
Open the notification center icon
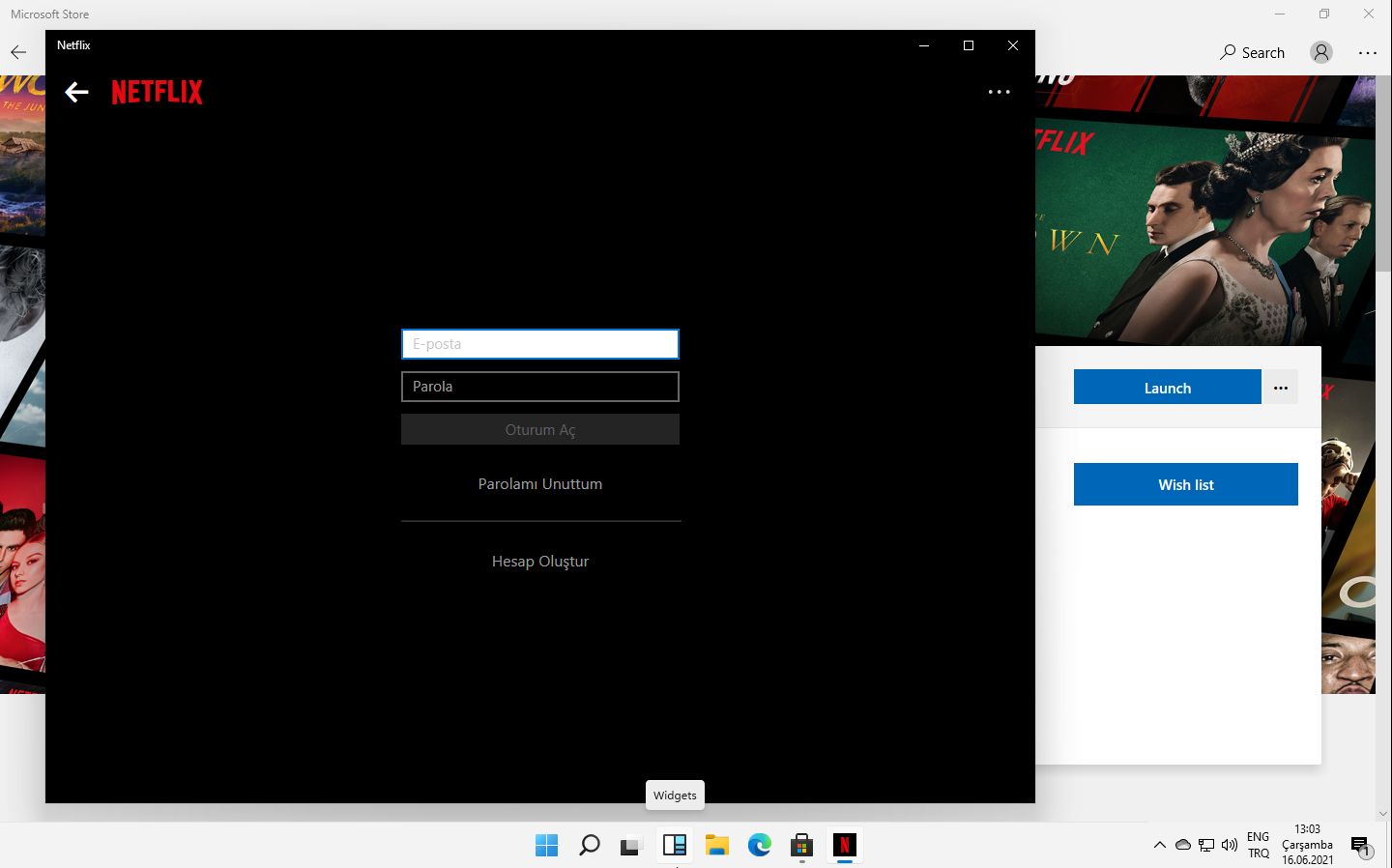[x=1361, y=847]
